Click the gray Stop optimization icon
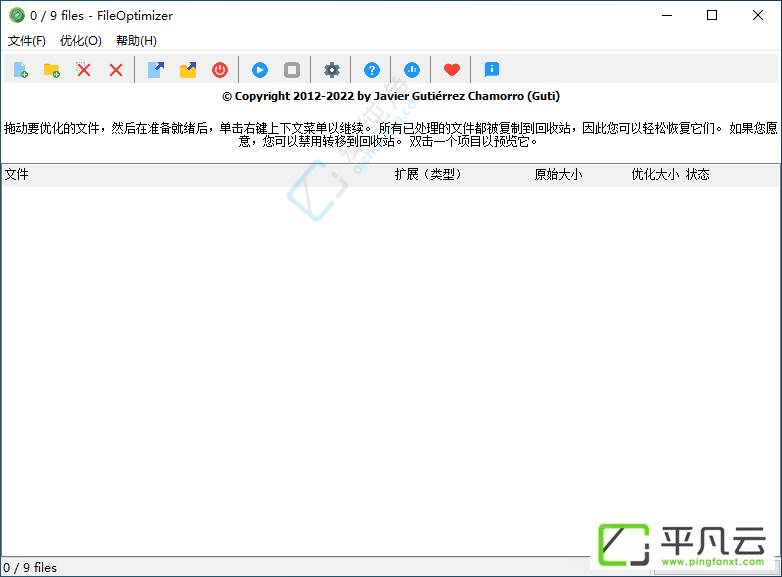The width and height of the screenshot is (782, 577). (292, 70)
